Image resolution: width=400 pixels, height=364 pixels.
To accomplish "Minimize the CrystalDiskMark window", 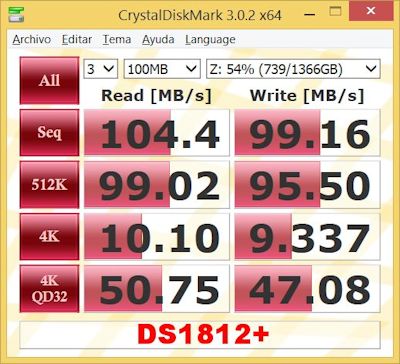I will pyautogui.click(x=310, y=14).
